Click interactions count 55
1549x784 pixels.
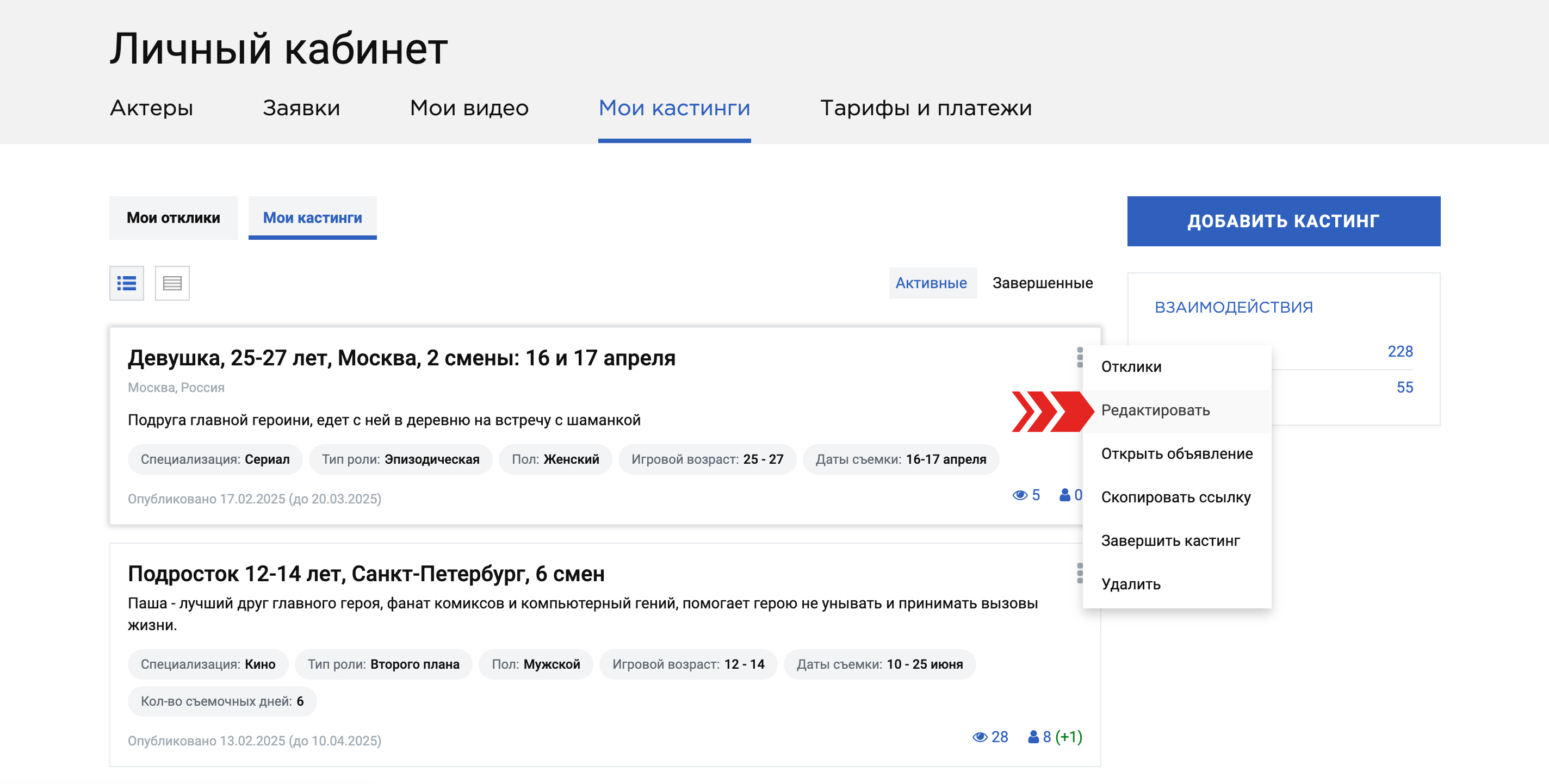click(x=1405, y=388)
